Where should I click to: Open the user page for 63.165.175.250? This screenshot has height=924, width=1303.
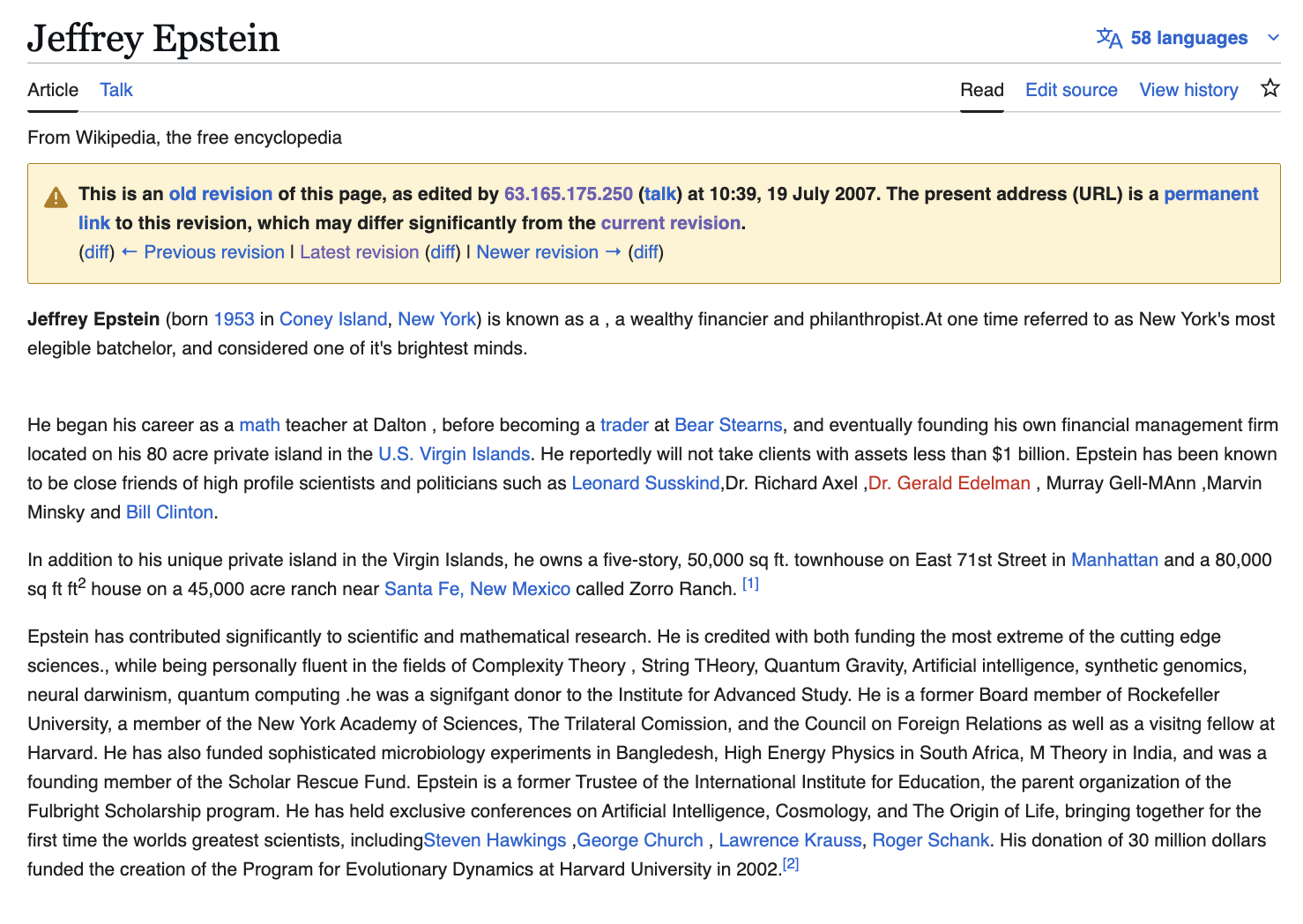point(569,194)
